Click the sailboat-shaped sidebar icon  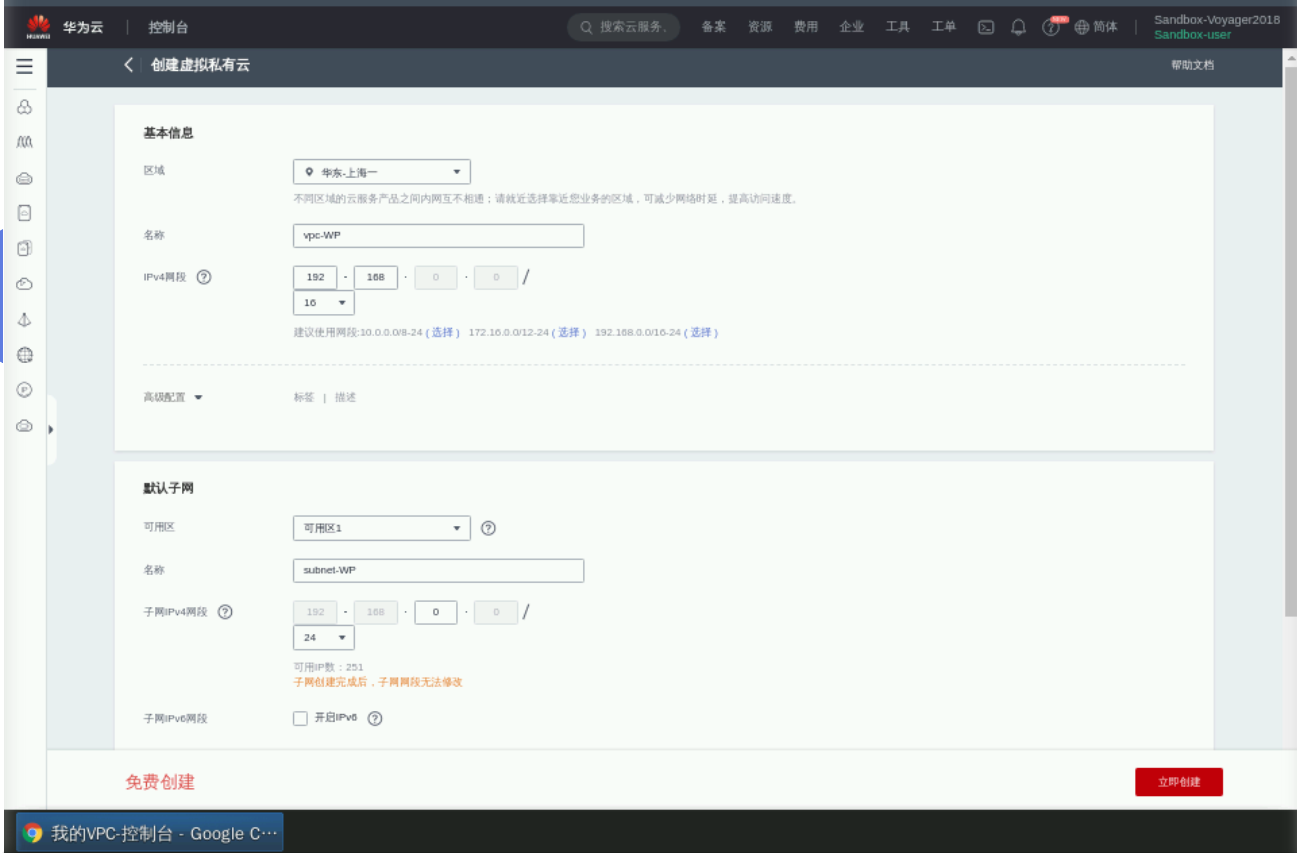[x=25, y=319]
